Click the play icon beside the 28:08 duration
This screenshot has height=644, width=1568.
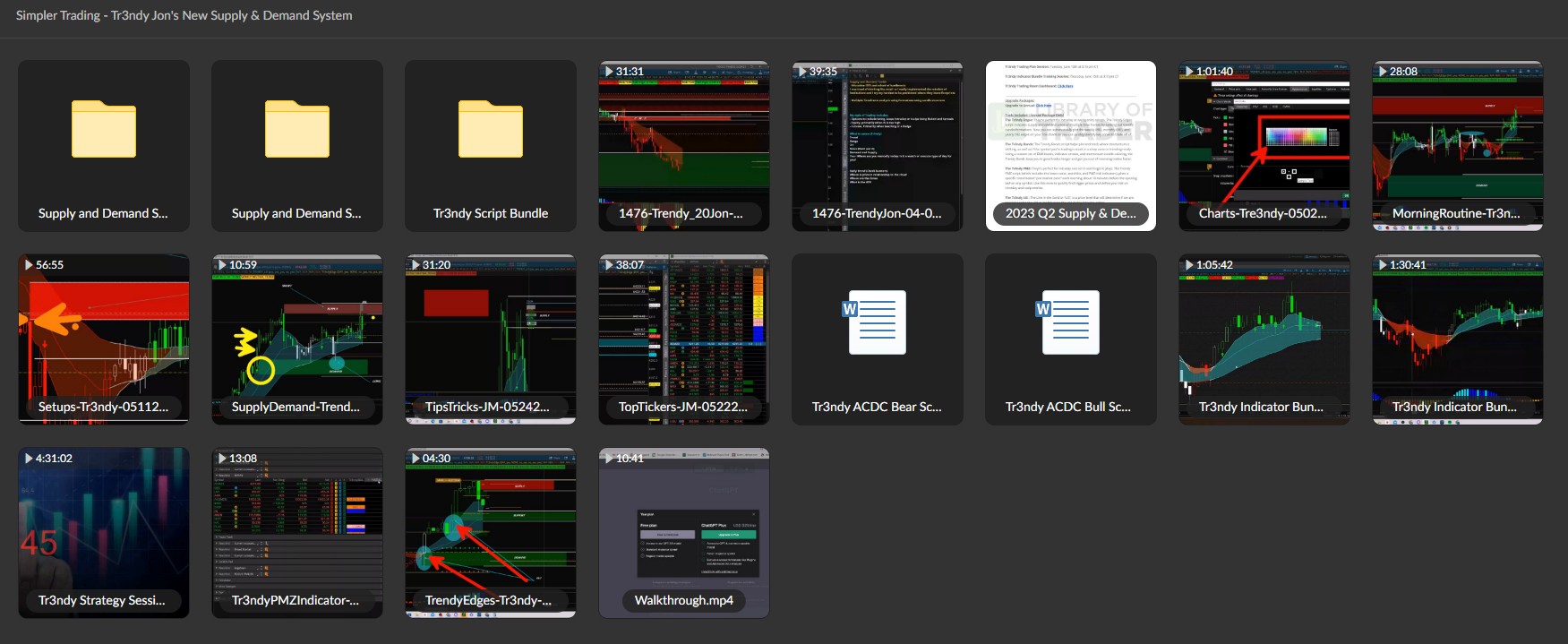1383,72
